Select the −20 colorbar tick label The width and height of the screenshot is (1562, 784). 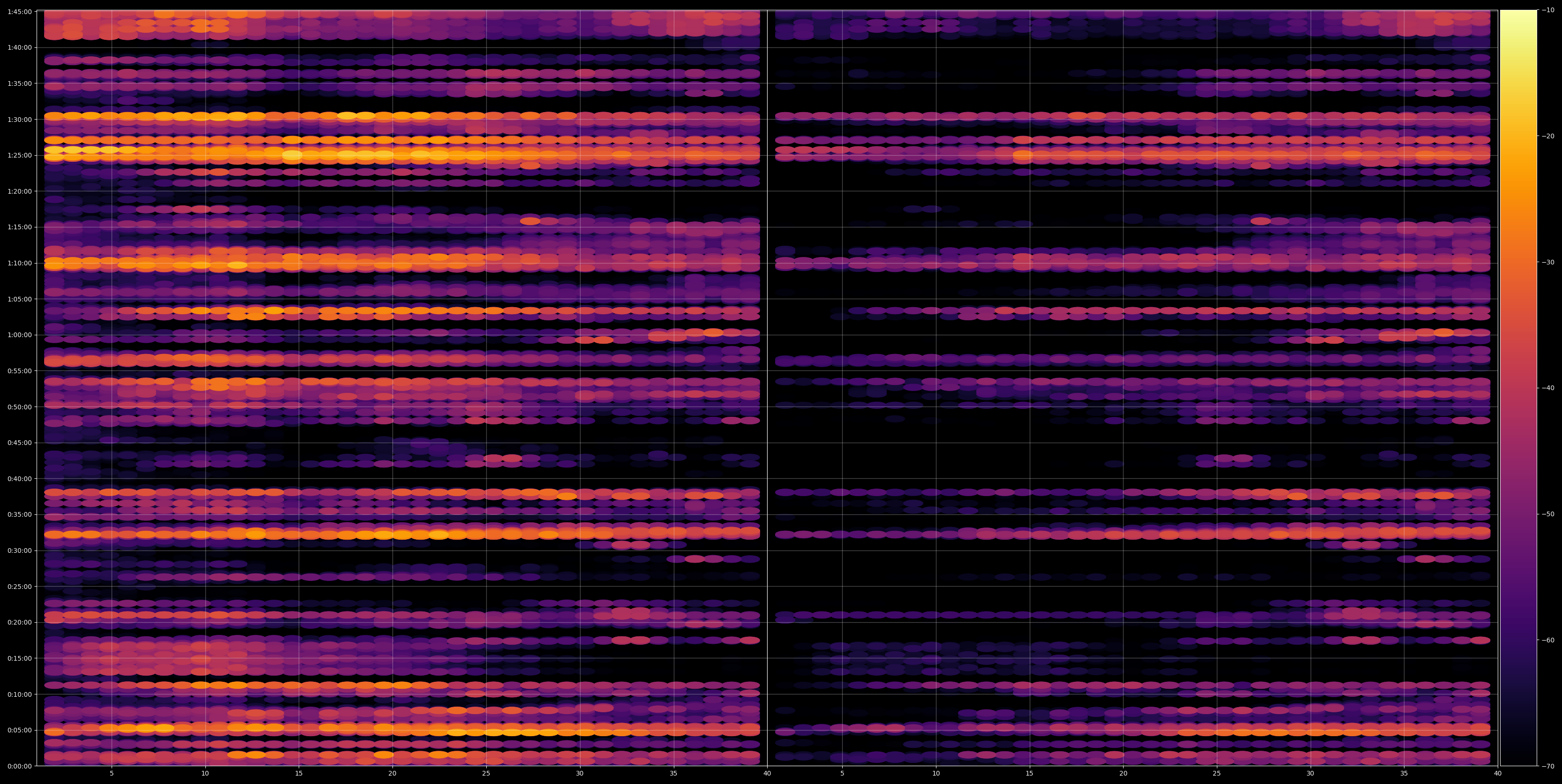(1547, 136)
